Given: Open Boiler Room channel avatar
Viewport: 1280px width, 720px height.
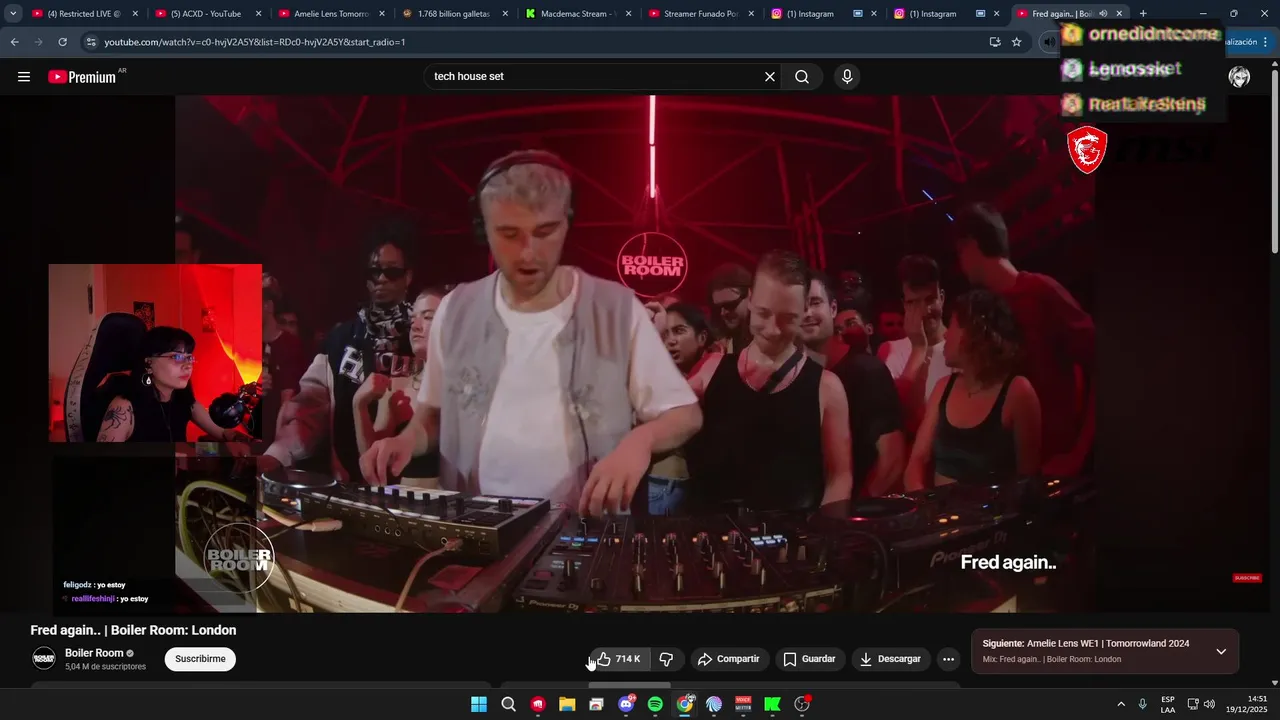Looking at the screenshot, I should [44, 658].
